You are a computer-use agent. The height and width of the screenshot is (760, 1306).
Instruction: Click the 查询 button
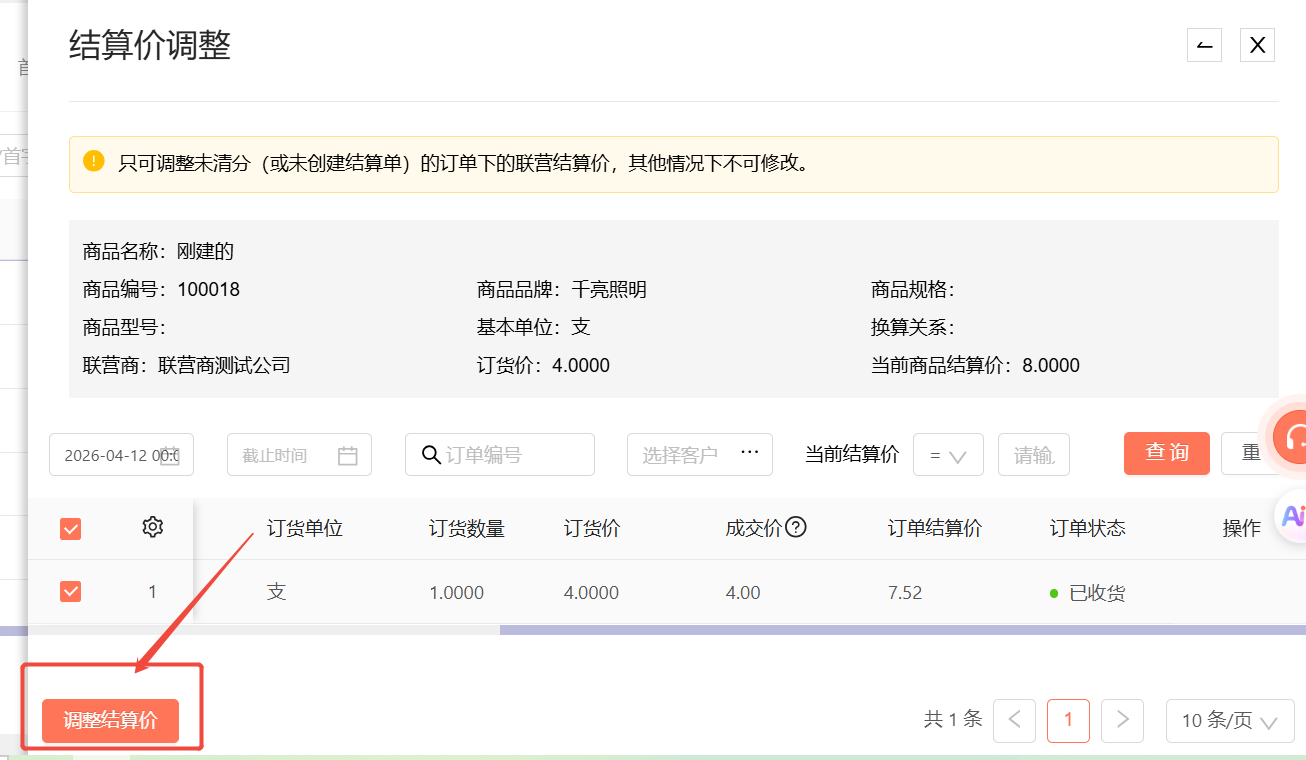[x=1167, y=453]
